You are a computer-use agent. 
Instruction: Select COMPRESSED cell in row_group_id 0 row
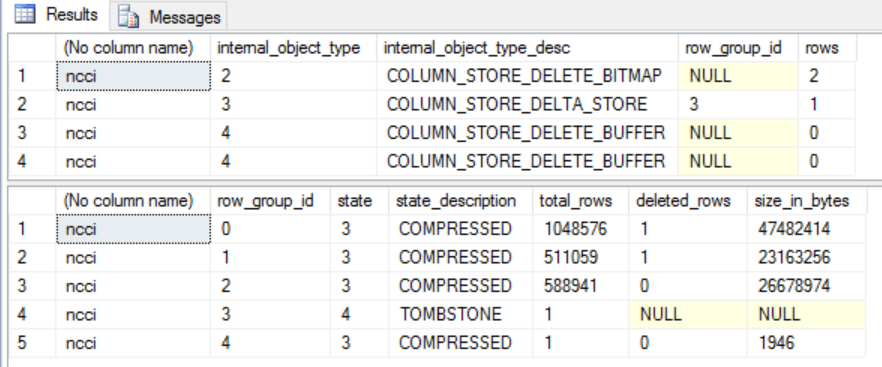(x=461, y=229)
